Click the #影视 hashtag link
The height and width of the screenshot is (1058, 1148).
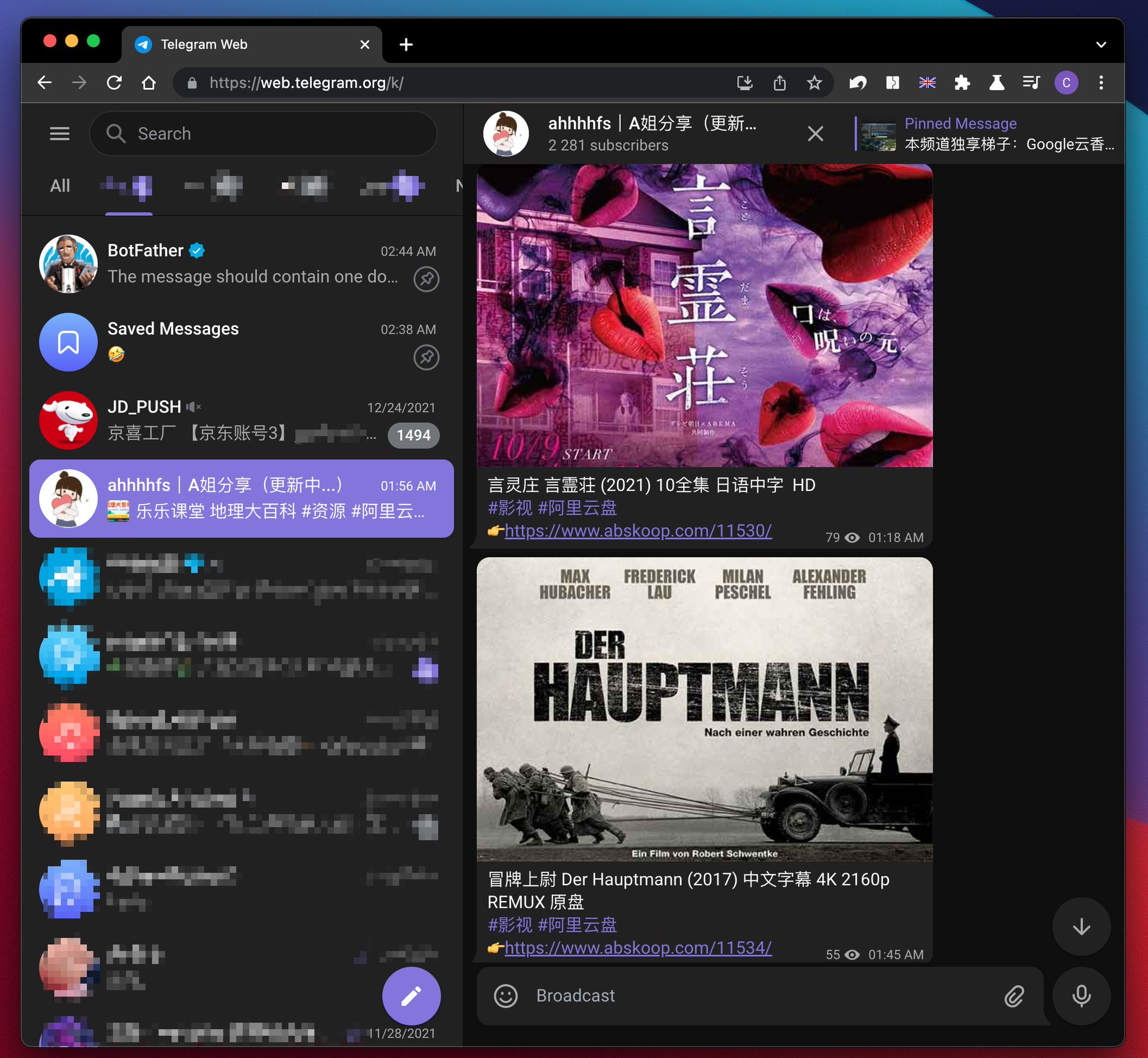510,508
